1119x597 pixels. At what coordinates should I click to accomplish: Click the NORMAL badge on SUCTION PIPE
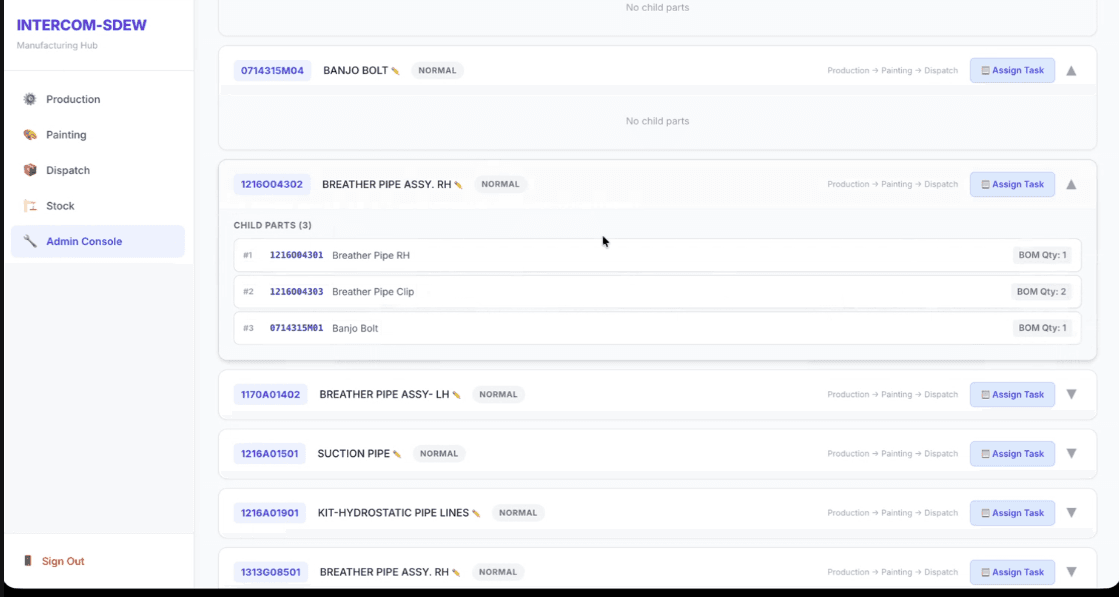coord(439,454)
